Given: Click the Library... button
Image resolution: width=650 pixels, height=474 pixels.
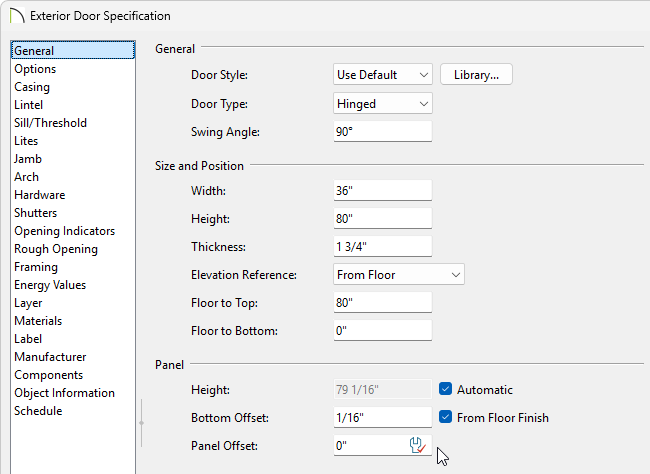Looking at the screenshot, I should click(476, 75).
